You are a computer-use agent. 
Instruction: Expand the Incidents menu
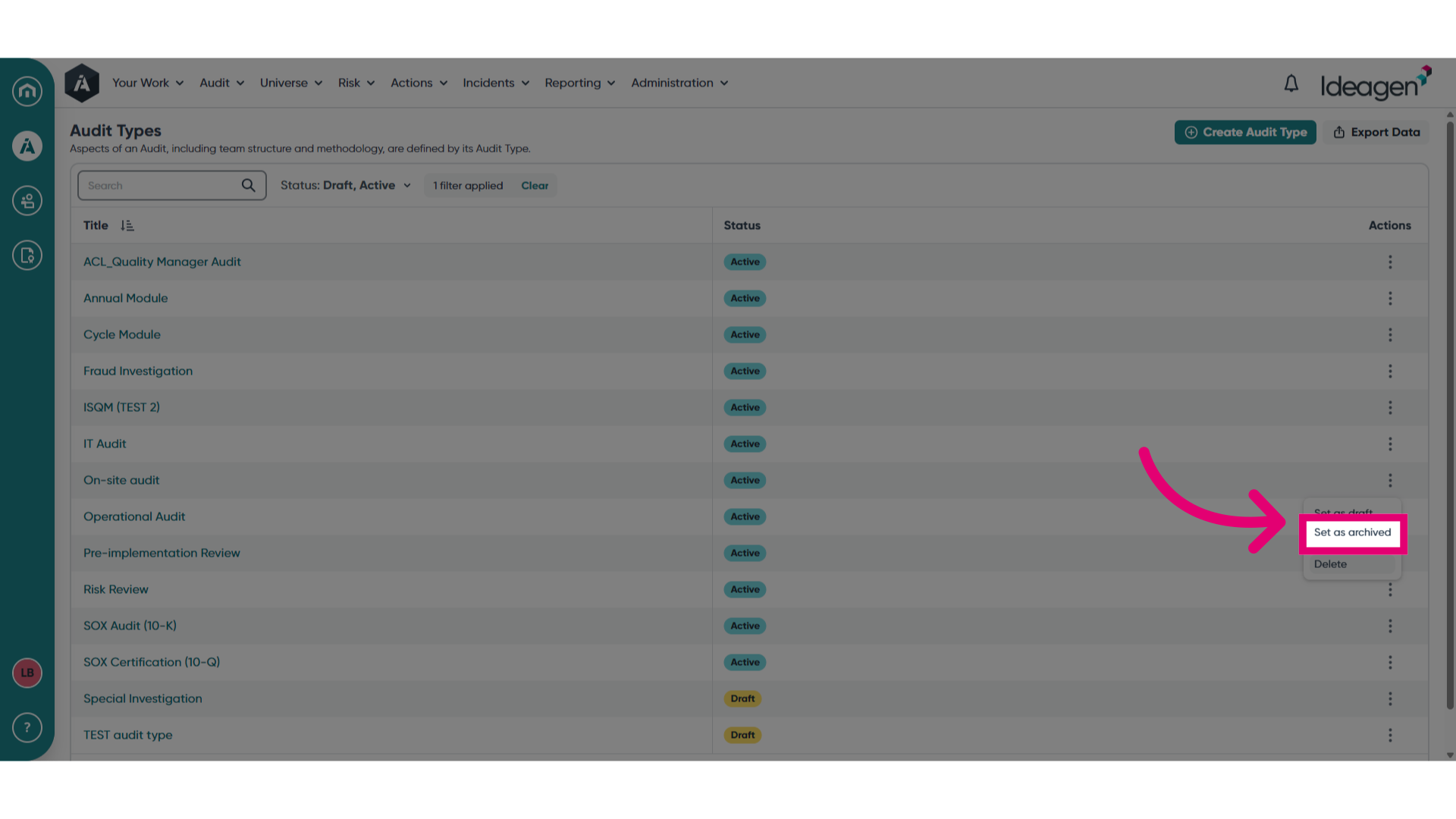click(496, 83)
